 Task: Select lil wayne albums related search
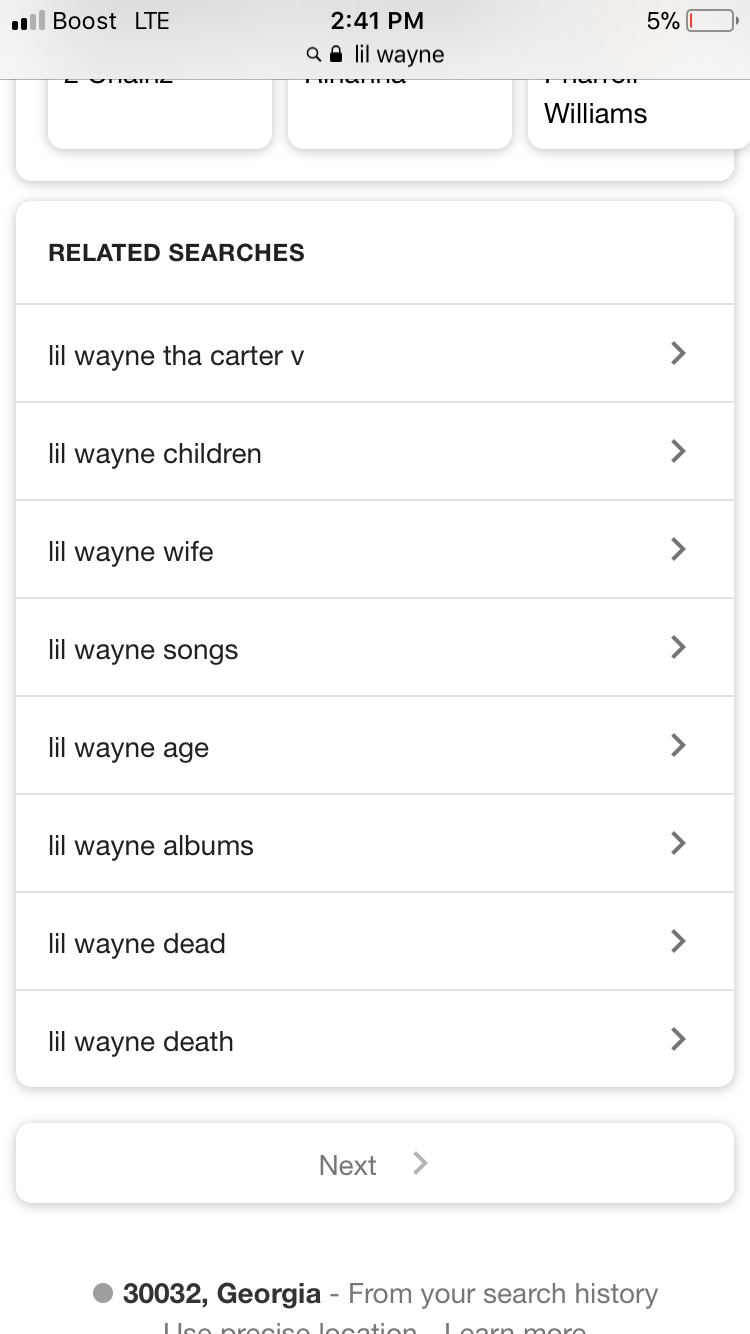[151, 846]
